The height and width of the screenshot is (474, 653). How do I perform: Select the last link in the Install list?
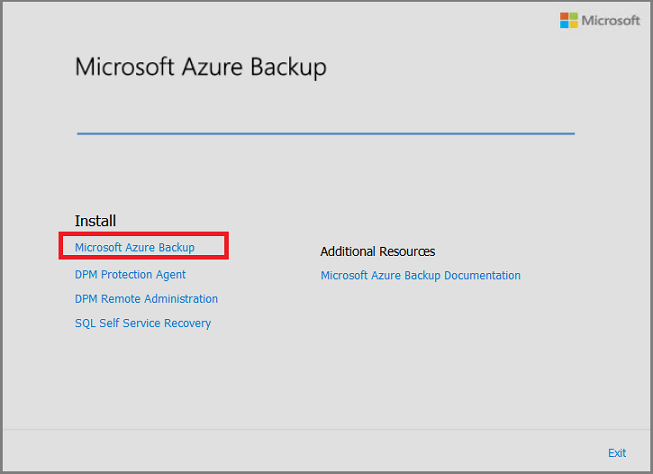point(143,323)
